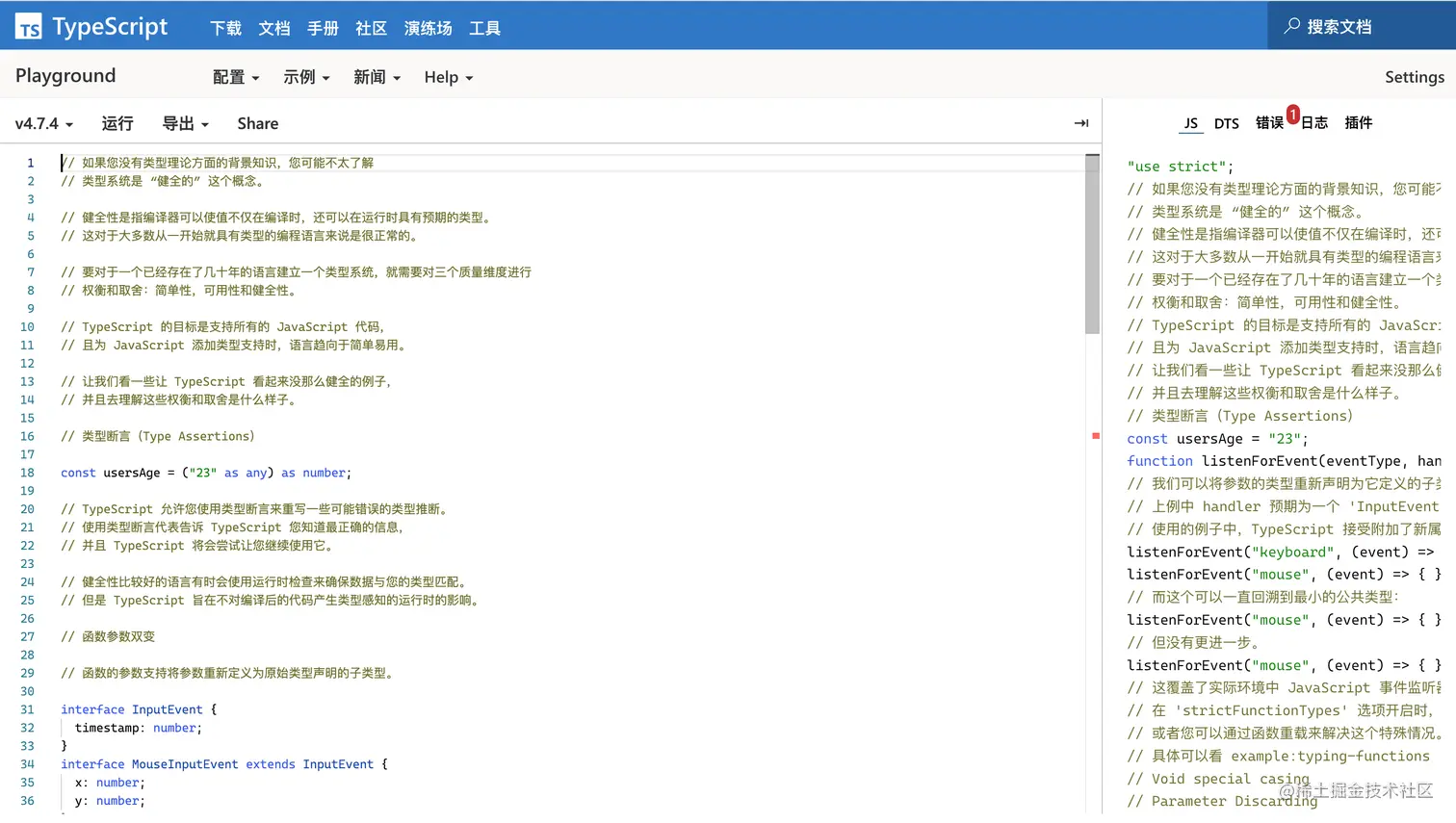Click the "use strict"; output line
The width and height of the screenshot is (1456, 823).
pos(1180,167)
